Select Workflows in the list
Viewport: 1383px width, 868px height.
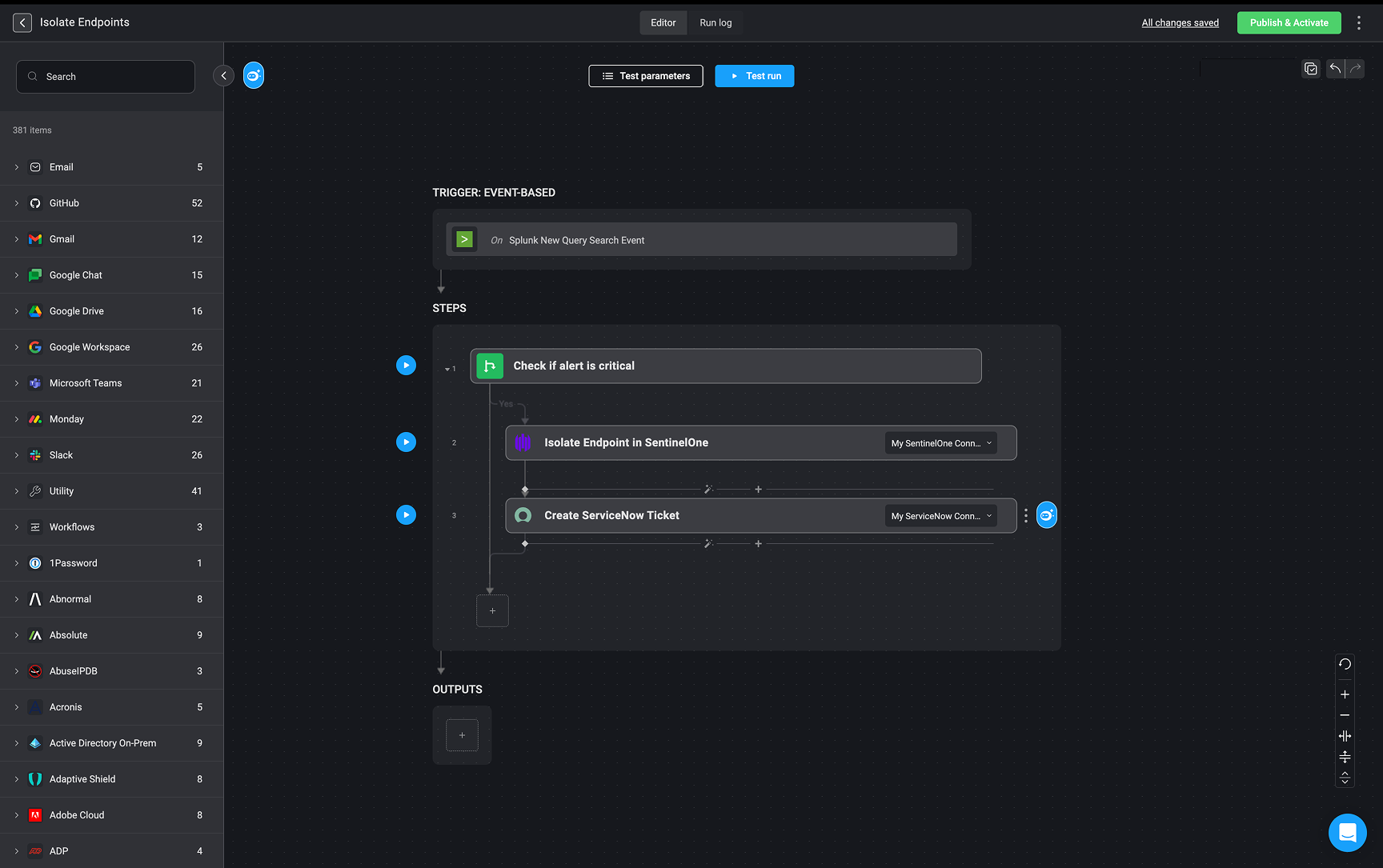(x=111, y=527)
